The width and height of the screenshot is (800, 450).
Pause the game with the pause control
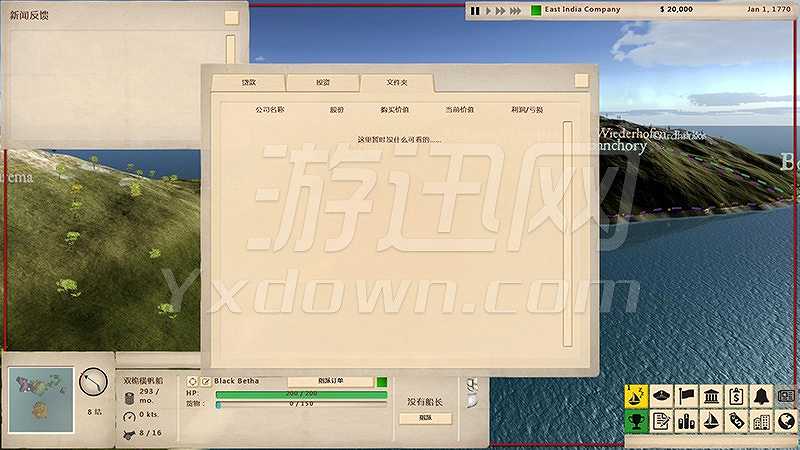coord(475,10)
